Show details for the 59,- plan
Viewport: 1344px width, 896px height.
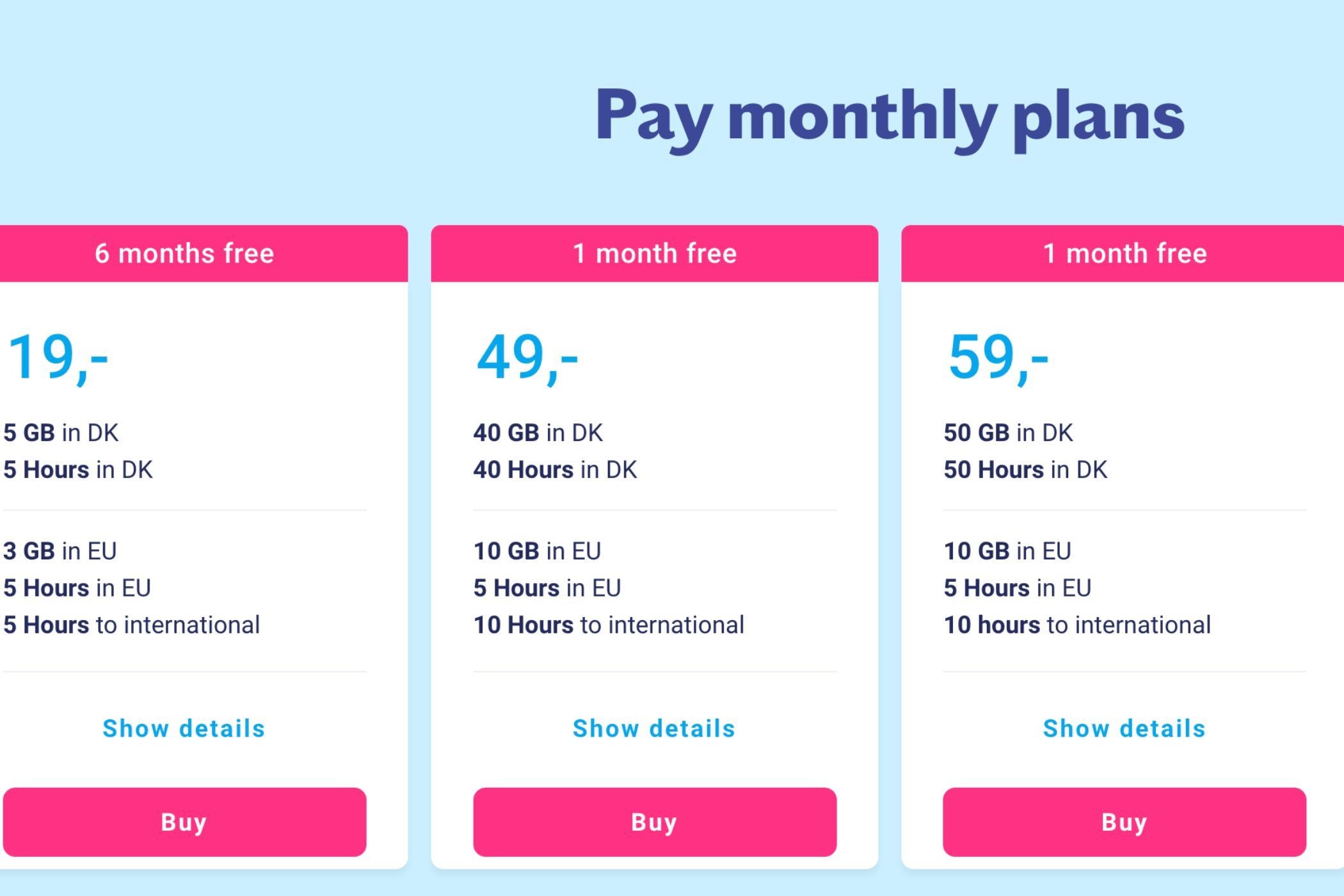coord(1124,728)
